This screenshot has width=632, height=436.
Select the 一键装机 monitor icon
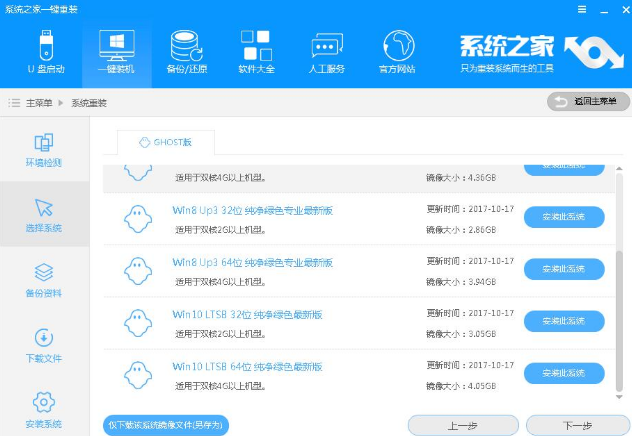click(x=116, y=45)
